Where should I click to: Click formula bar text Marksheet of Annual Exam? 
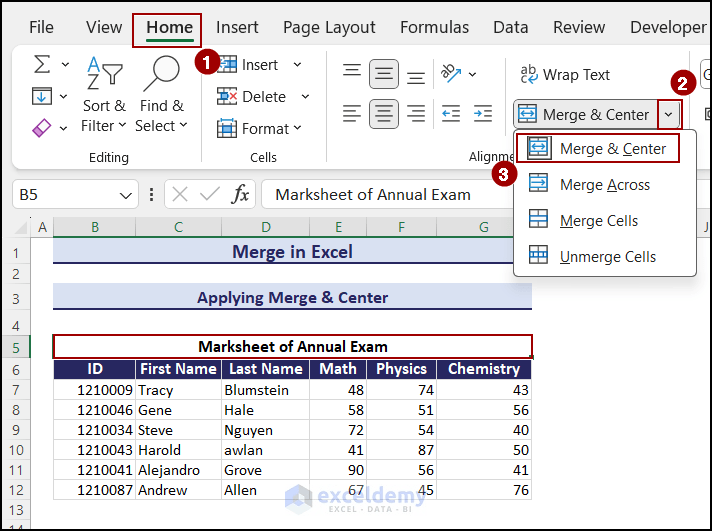click(373, 194)
